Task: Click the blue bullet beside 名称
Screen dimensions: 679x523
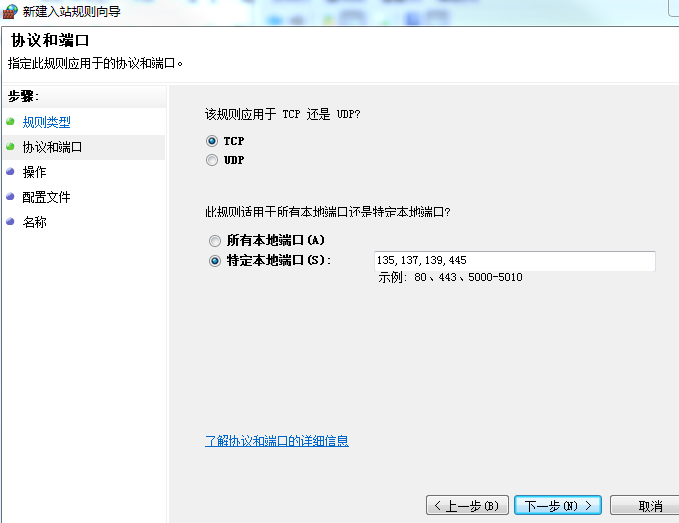Action: pyautogui.click(x=10, y=222)
